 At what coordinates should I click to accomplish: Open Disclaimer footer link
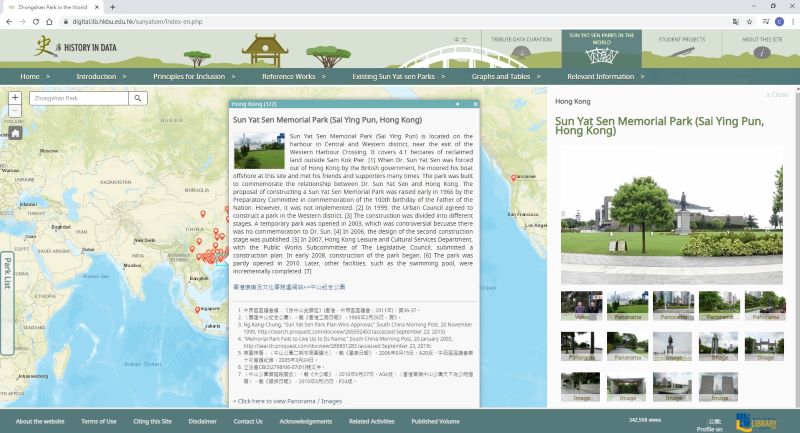tap(203, 422)
